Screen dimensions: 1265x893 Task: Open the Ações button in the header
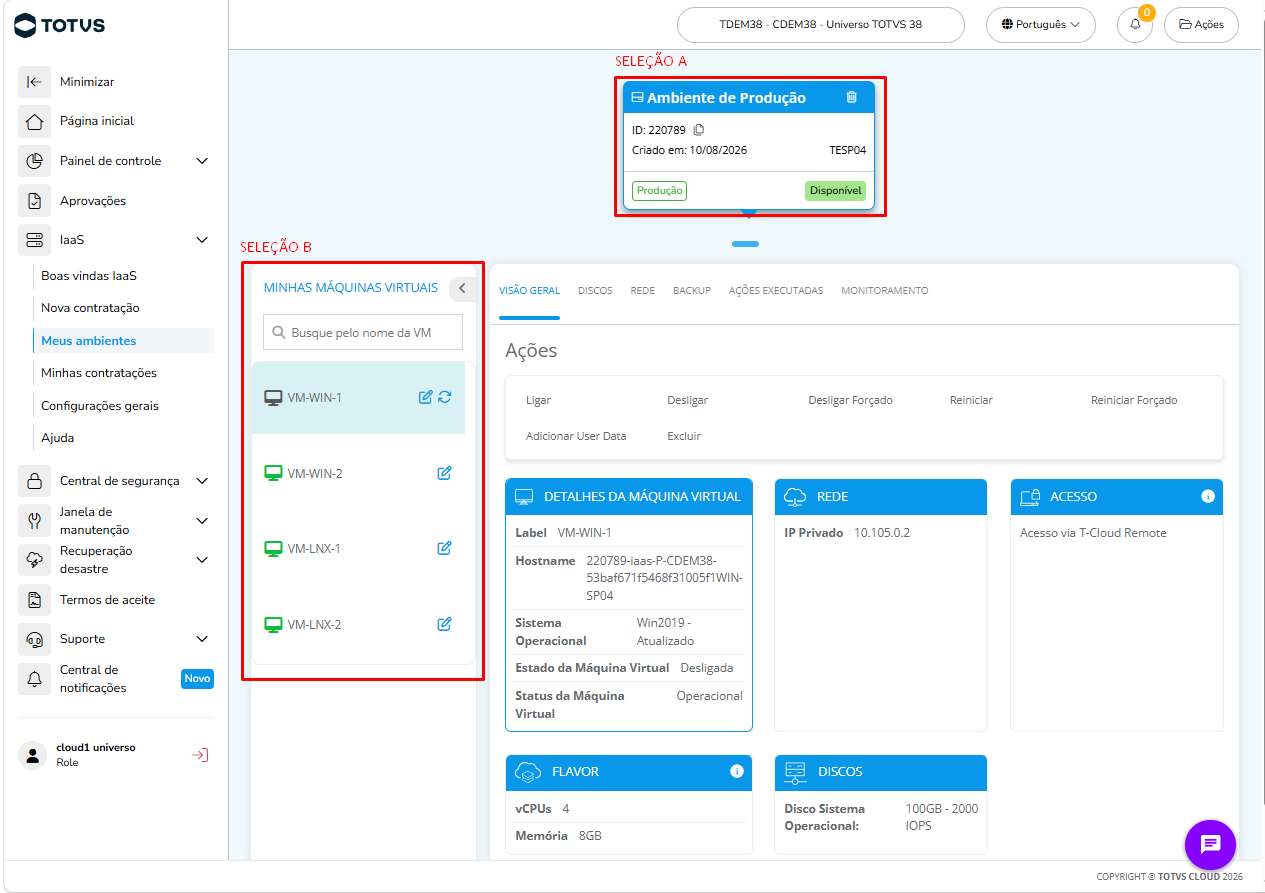click(x=1201, y=25)
